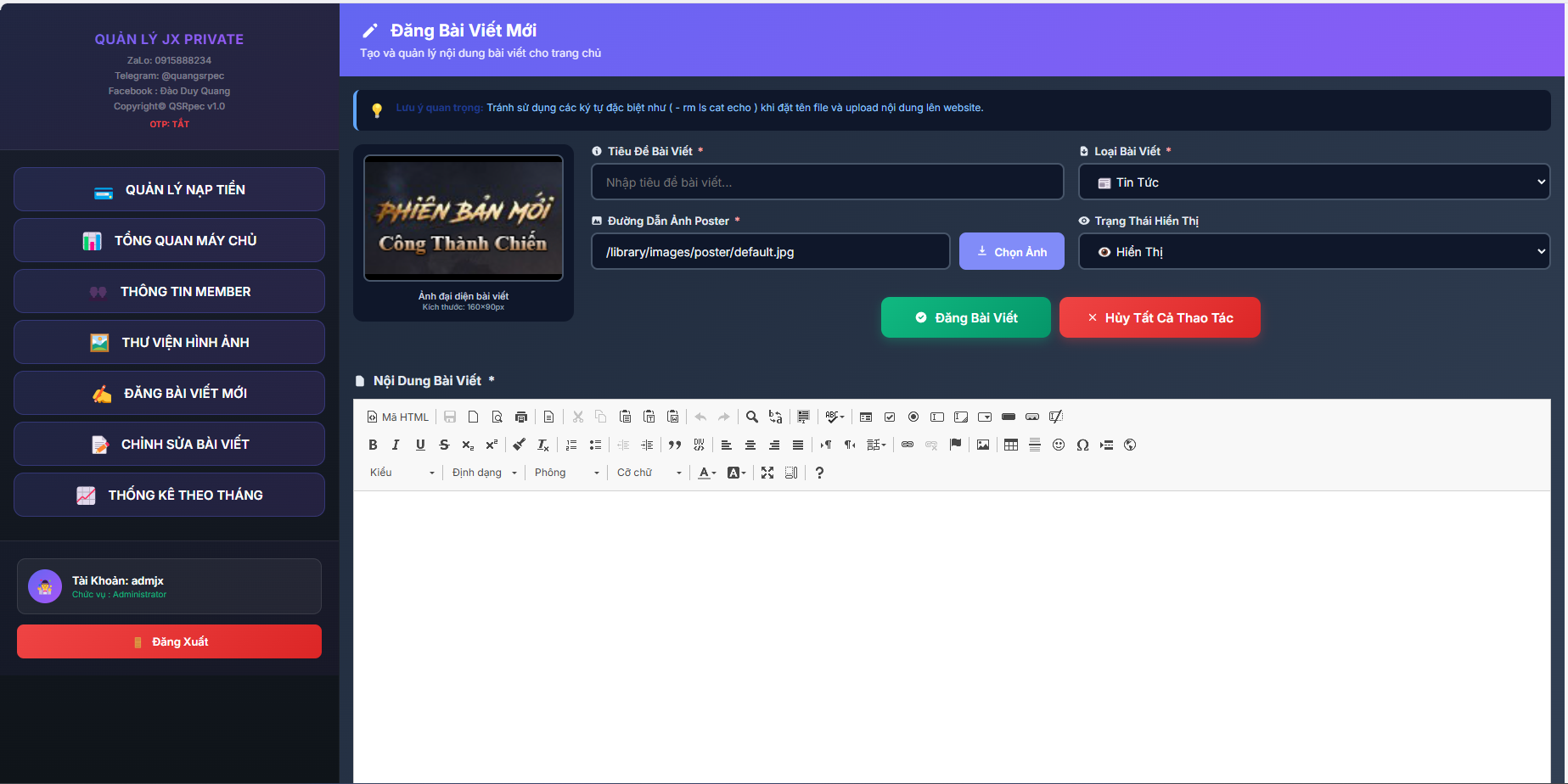Maximize the editor window
Image resolution: width=1568 pixels, height=784 pixels.
(767, 473)
